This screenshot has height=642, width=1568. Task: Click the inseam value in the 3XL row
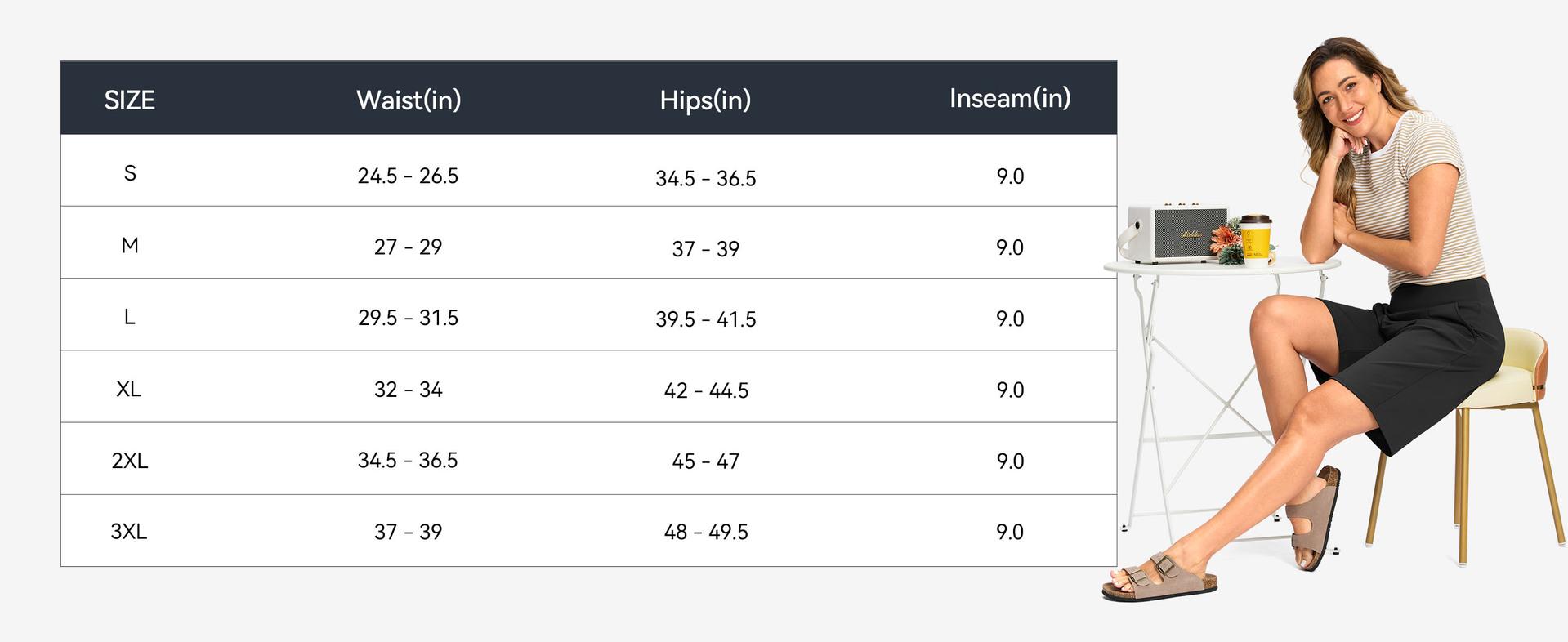[x=1010, y=532]
